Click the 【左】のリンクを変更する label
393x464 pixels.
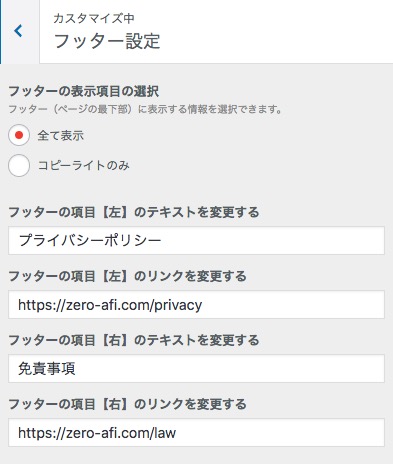coord(127,276)
